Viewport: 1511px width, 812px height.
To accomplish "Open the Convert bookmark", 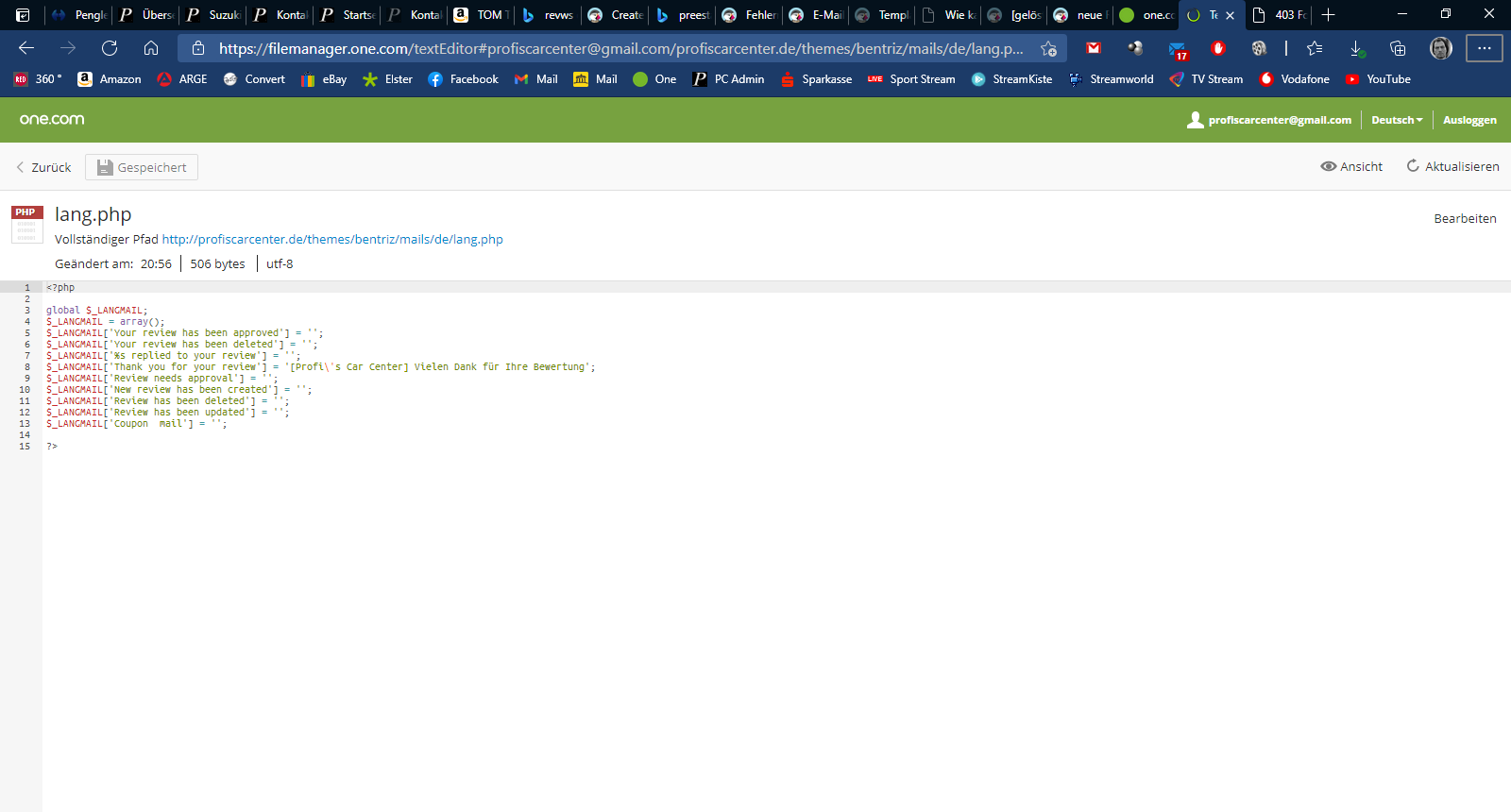I will [x=254, y=79].
